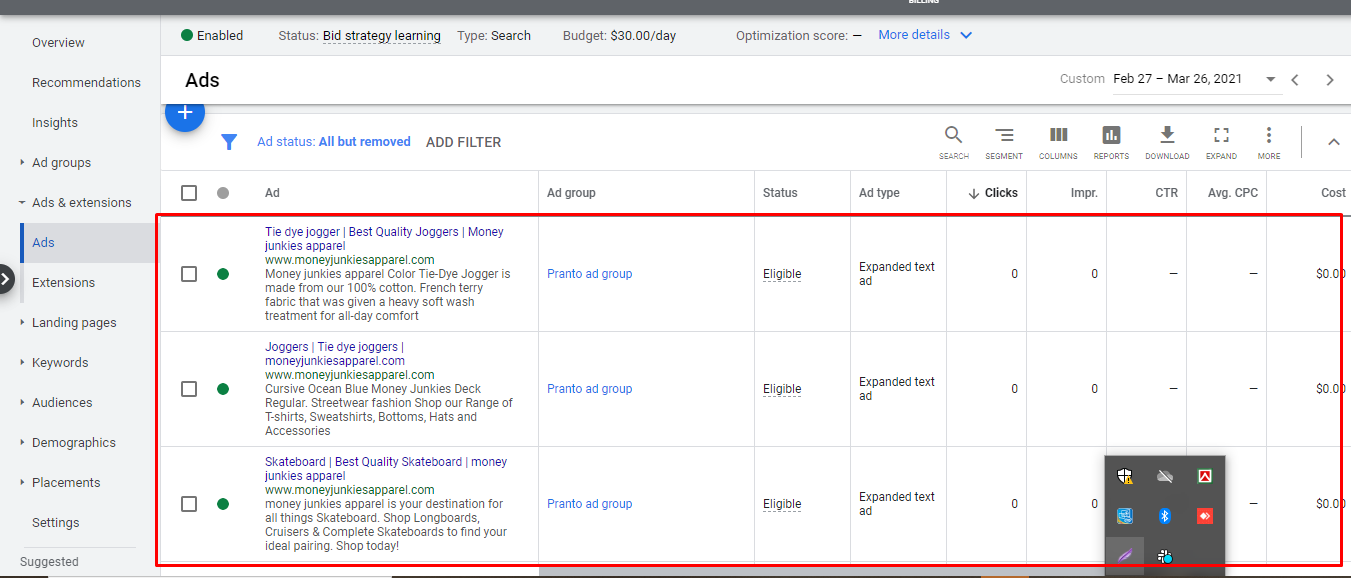Open the Columns icon
The image size is (1351, 578).
coord(1058,136)
